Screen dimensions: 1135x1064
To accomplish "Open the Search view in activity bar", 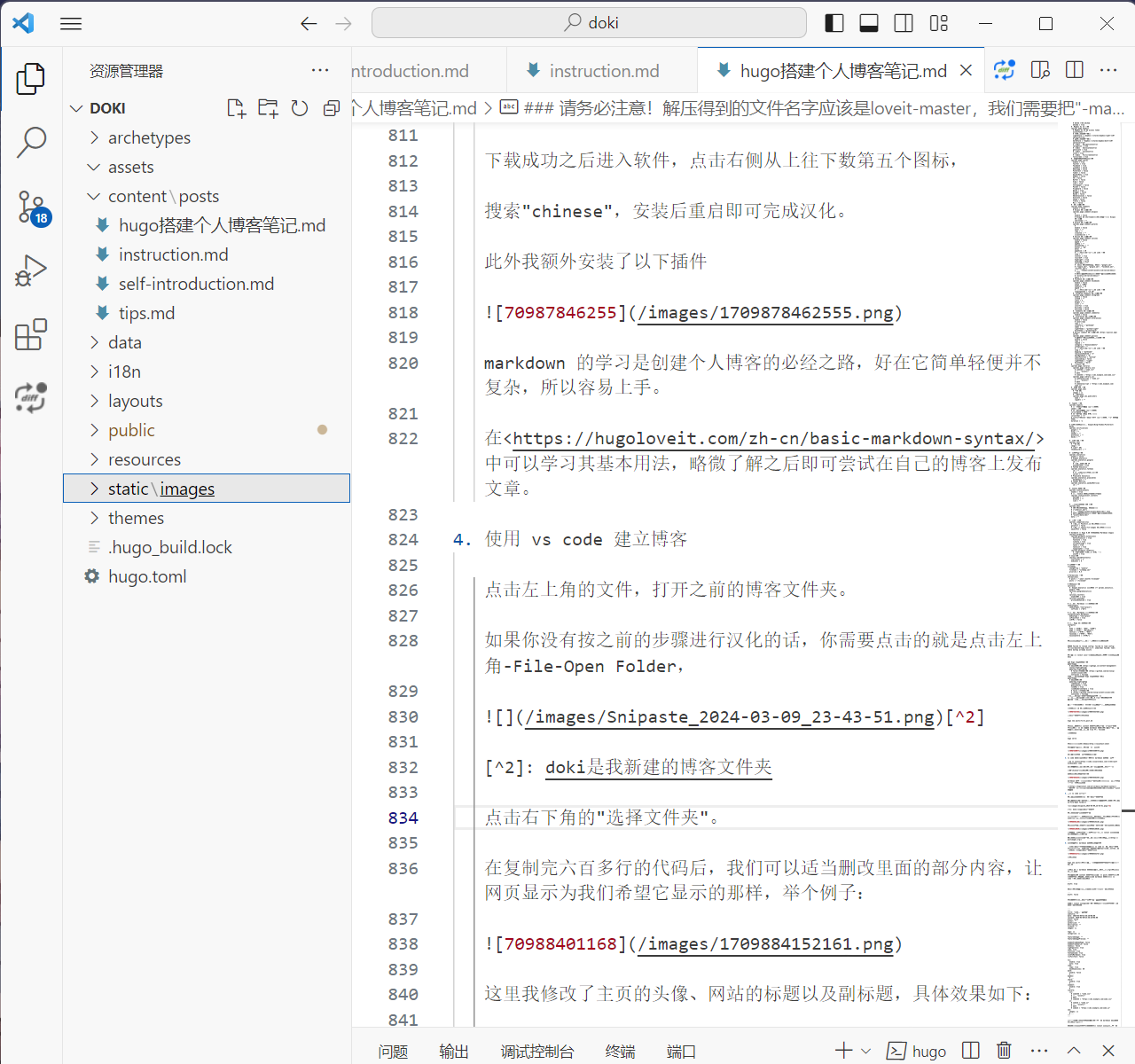I will click(x=31, y=142).
